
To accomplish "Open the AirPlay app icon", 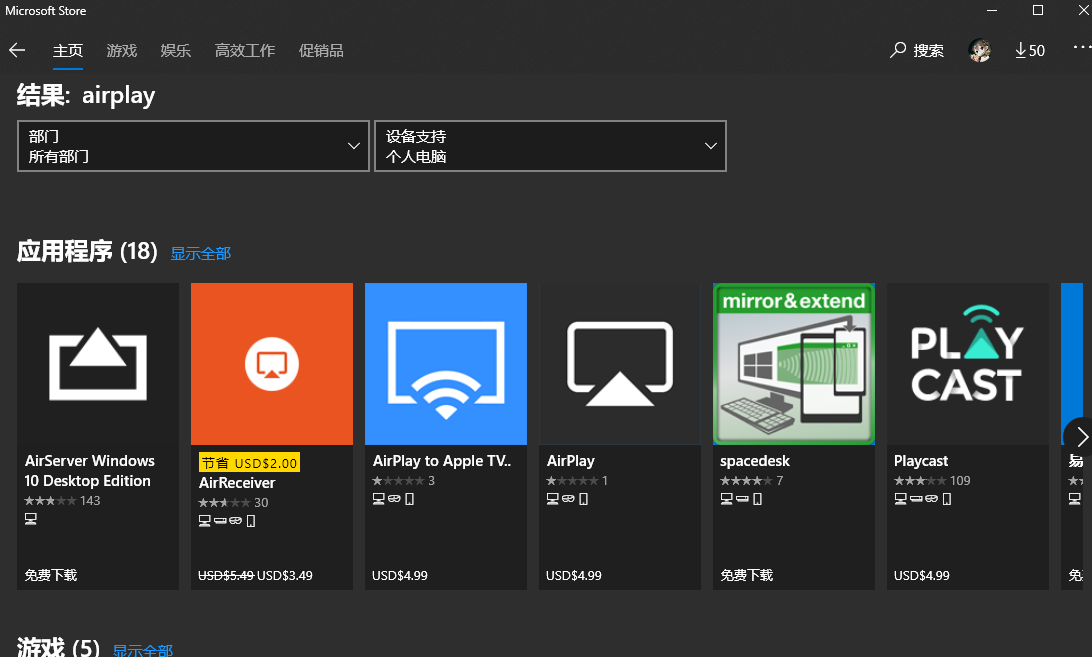I will click(620, 364).
